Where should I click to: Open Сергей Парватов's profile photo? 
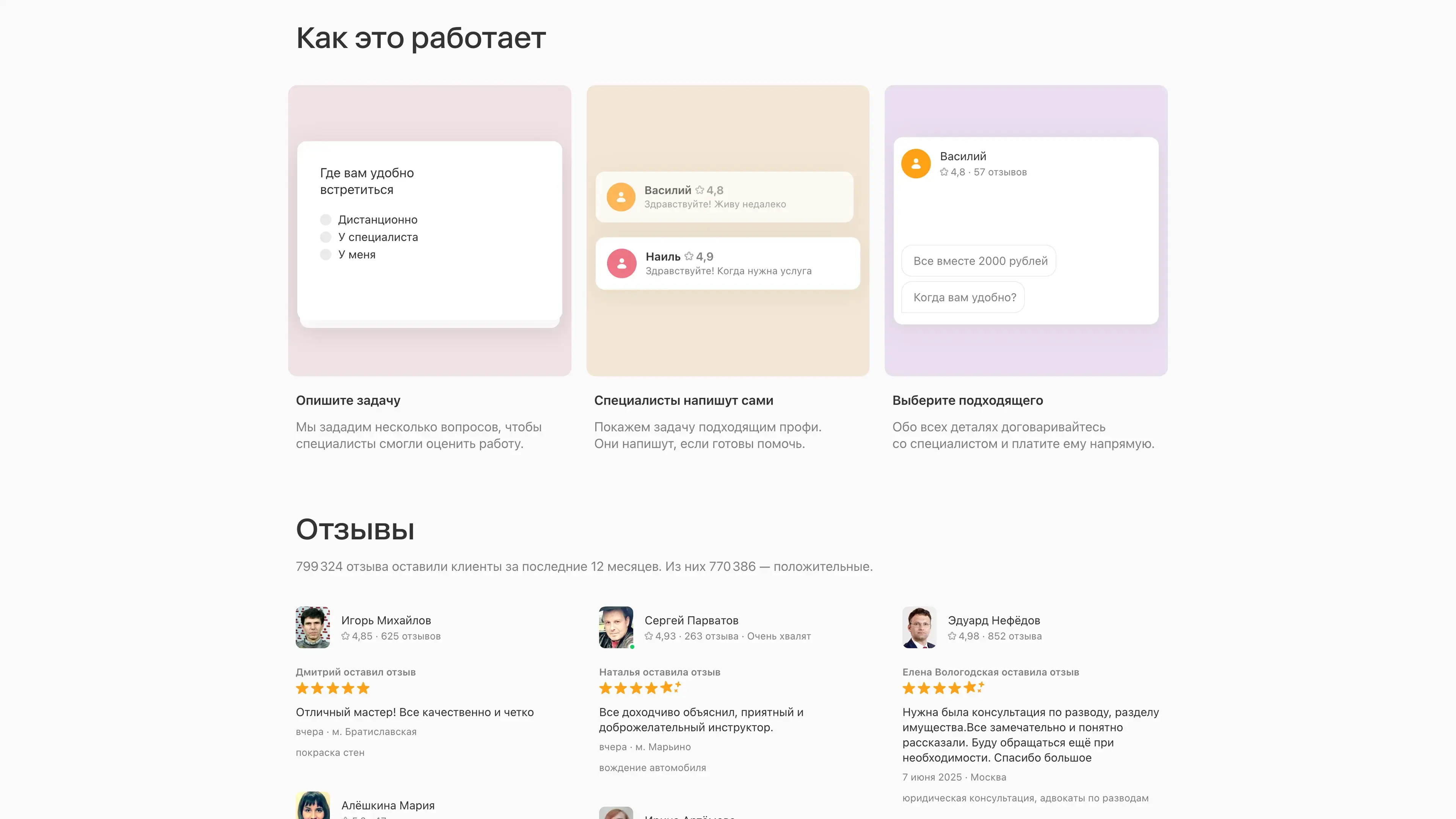(x=616, y=628)
